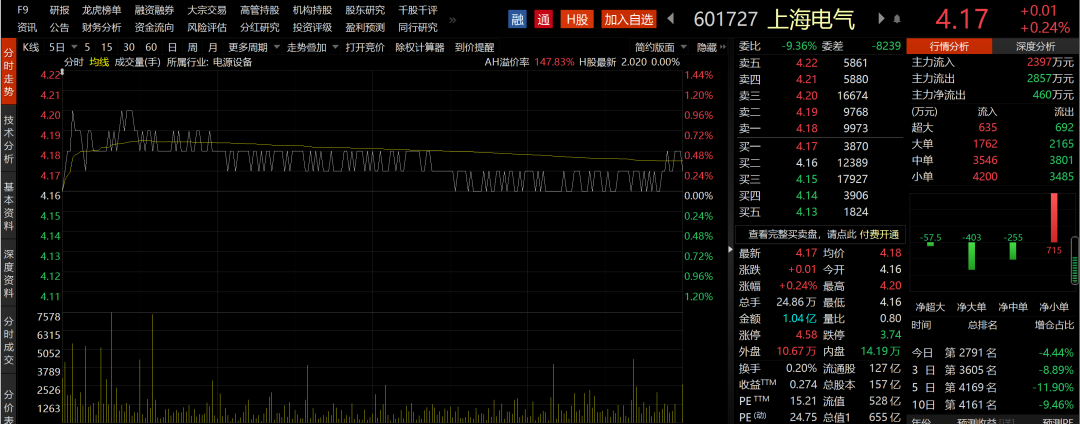Screen dimensions: 1080x424
Task: Select 日 daily period
Action: coord(172,47)
